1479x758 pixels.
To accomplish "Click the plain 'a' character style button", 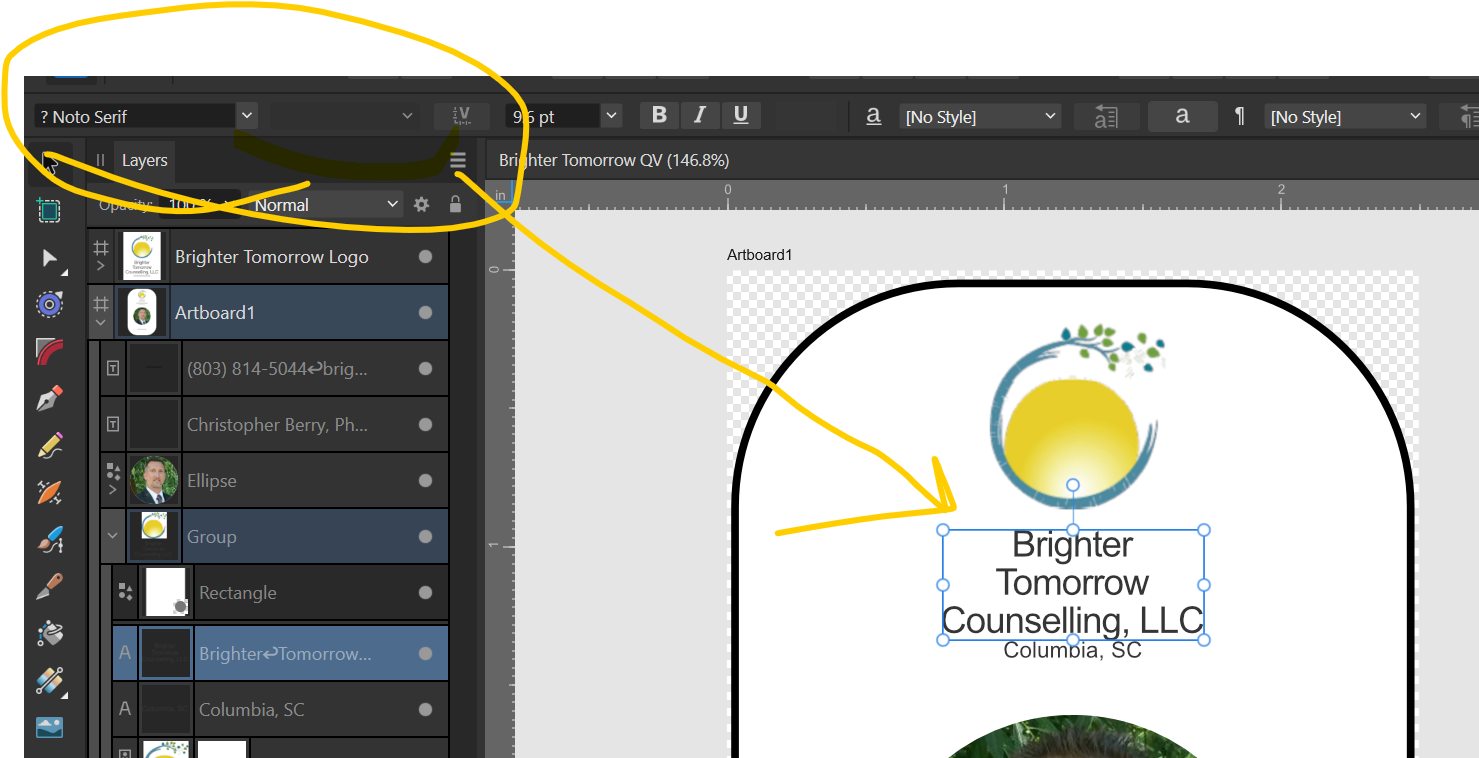I will coord(1182,116).
